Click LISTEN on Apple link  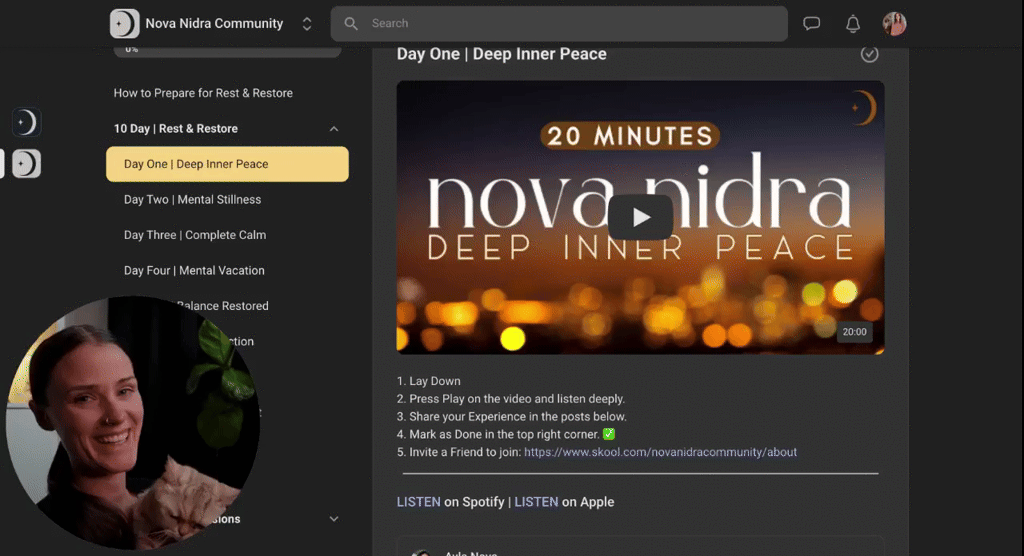(536, 502)
